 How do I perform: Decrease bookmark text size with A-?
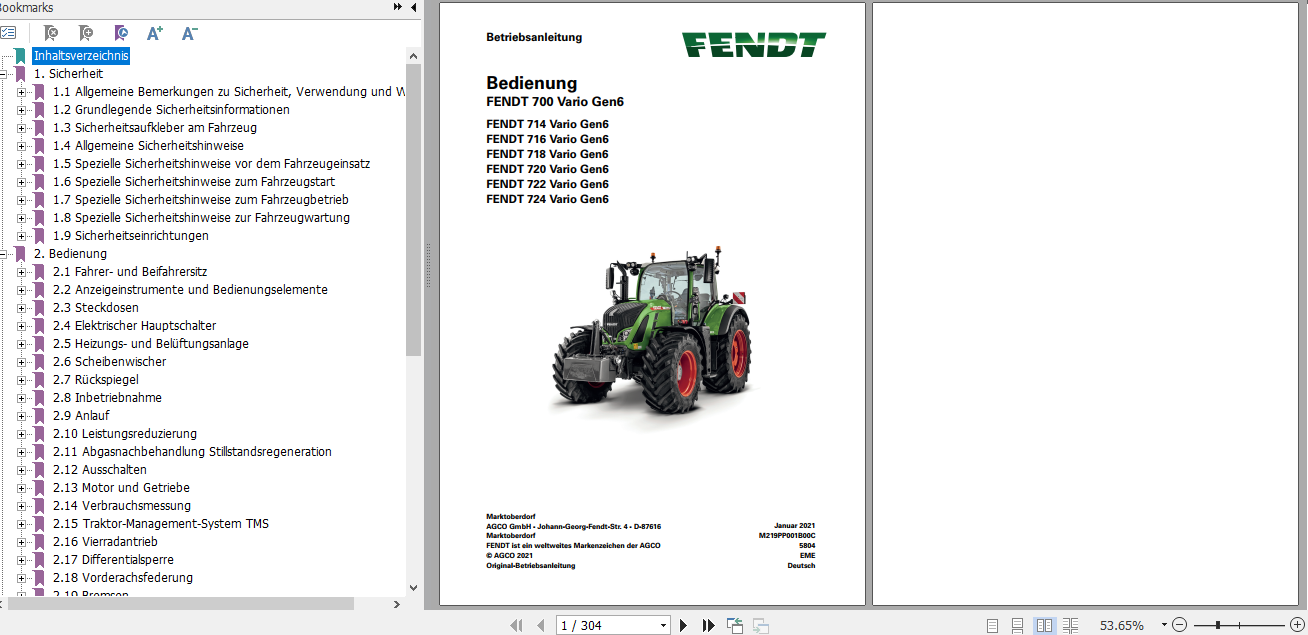pos(189,33)
